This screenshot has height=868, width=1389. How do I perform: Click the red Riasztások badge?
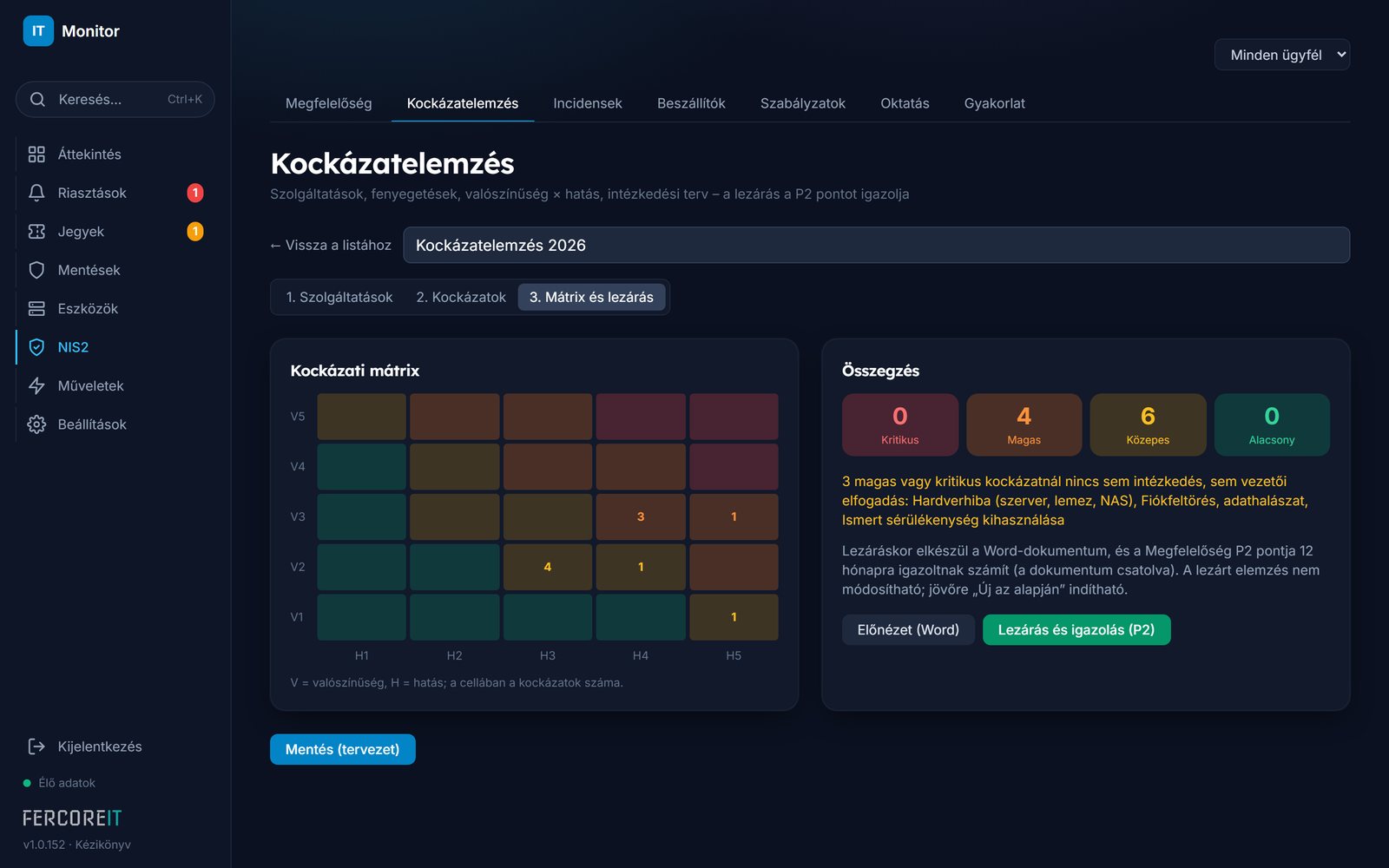[x=195, y=193]
